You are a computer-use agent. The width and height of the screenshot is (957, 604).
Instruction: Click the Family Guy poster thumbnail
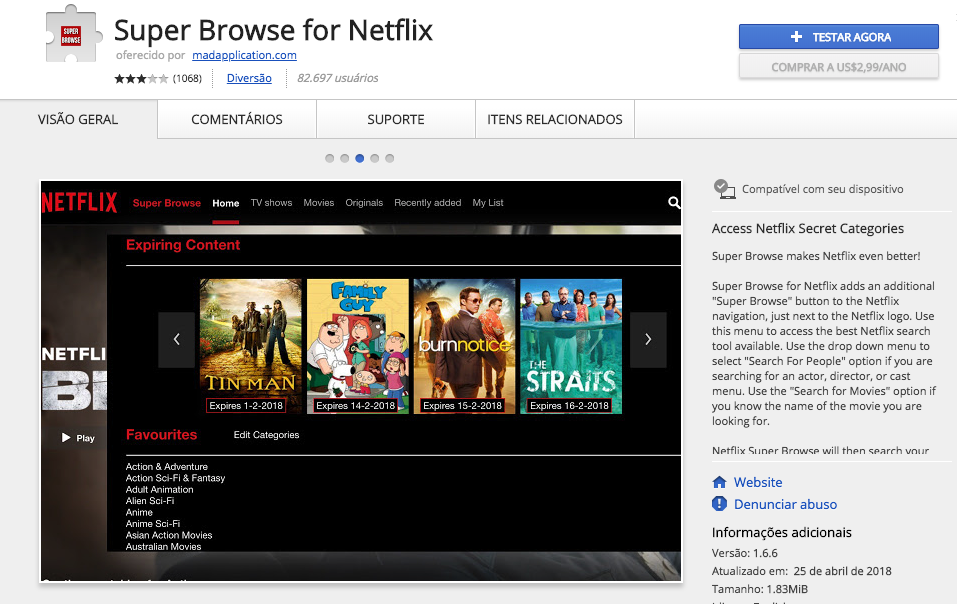358,347
